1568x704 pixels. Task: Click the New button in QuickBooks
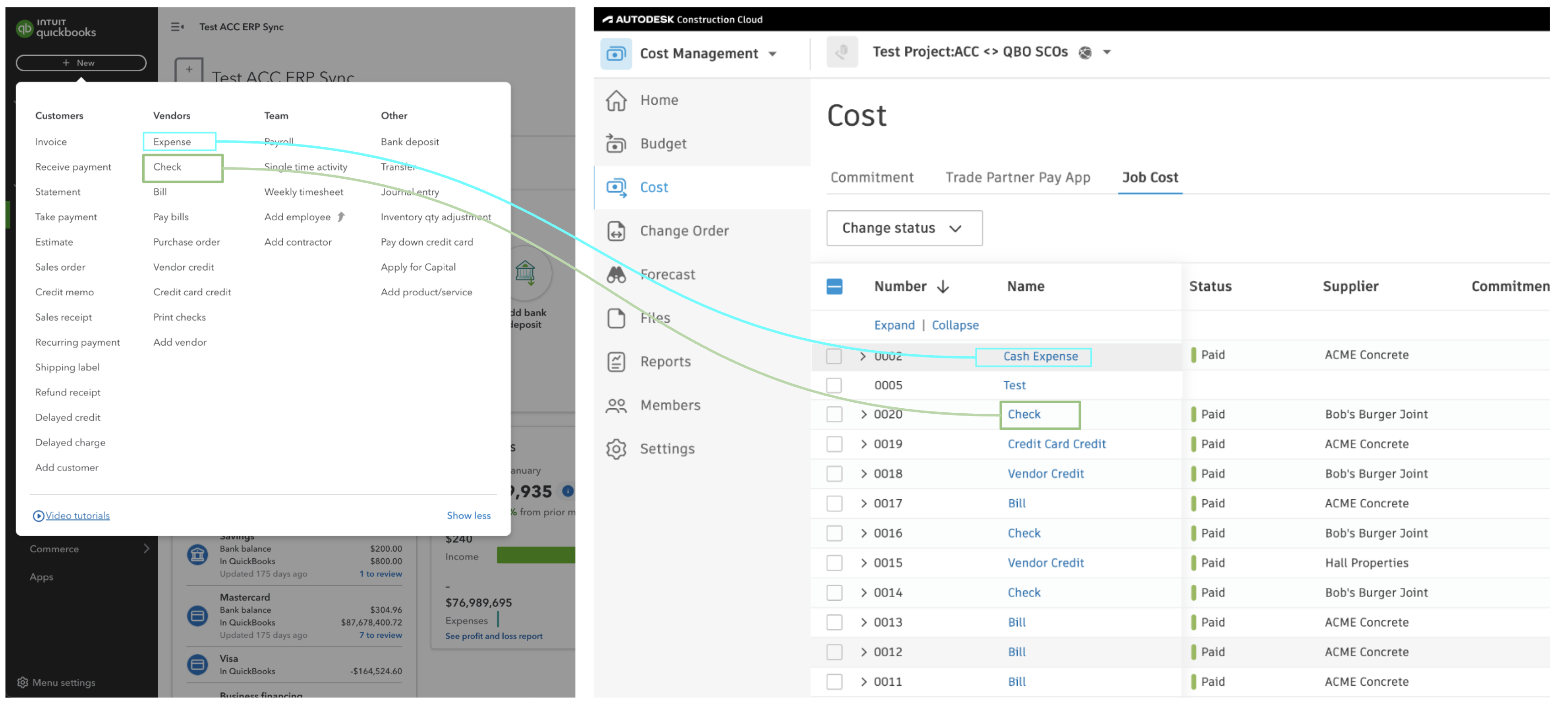(81, 63)
